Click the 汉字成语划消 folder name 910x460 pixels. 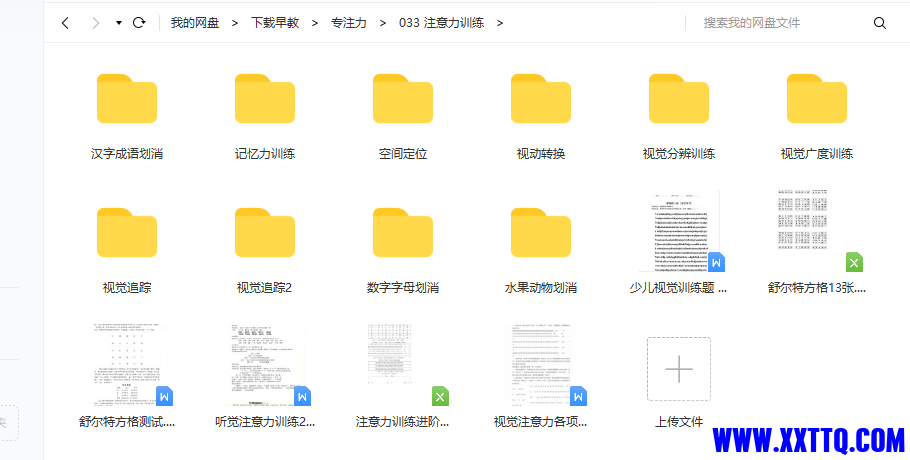pyautogui.click(x=127, y=154)
